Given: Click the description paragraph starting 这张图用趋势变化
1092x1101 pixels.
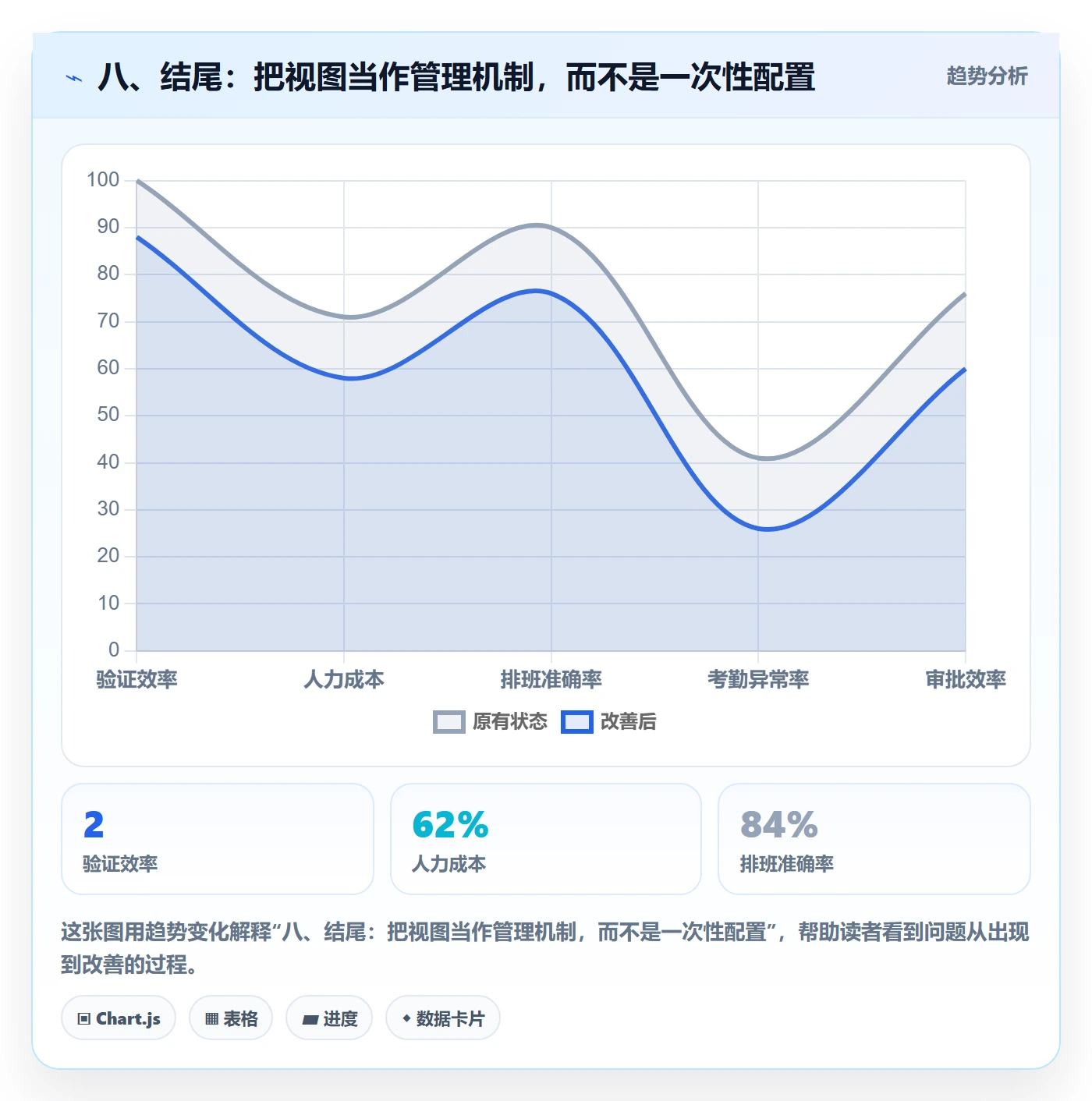Looking at the screenshot, I should coord(545,948).
